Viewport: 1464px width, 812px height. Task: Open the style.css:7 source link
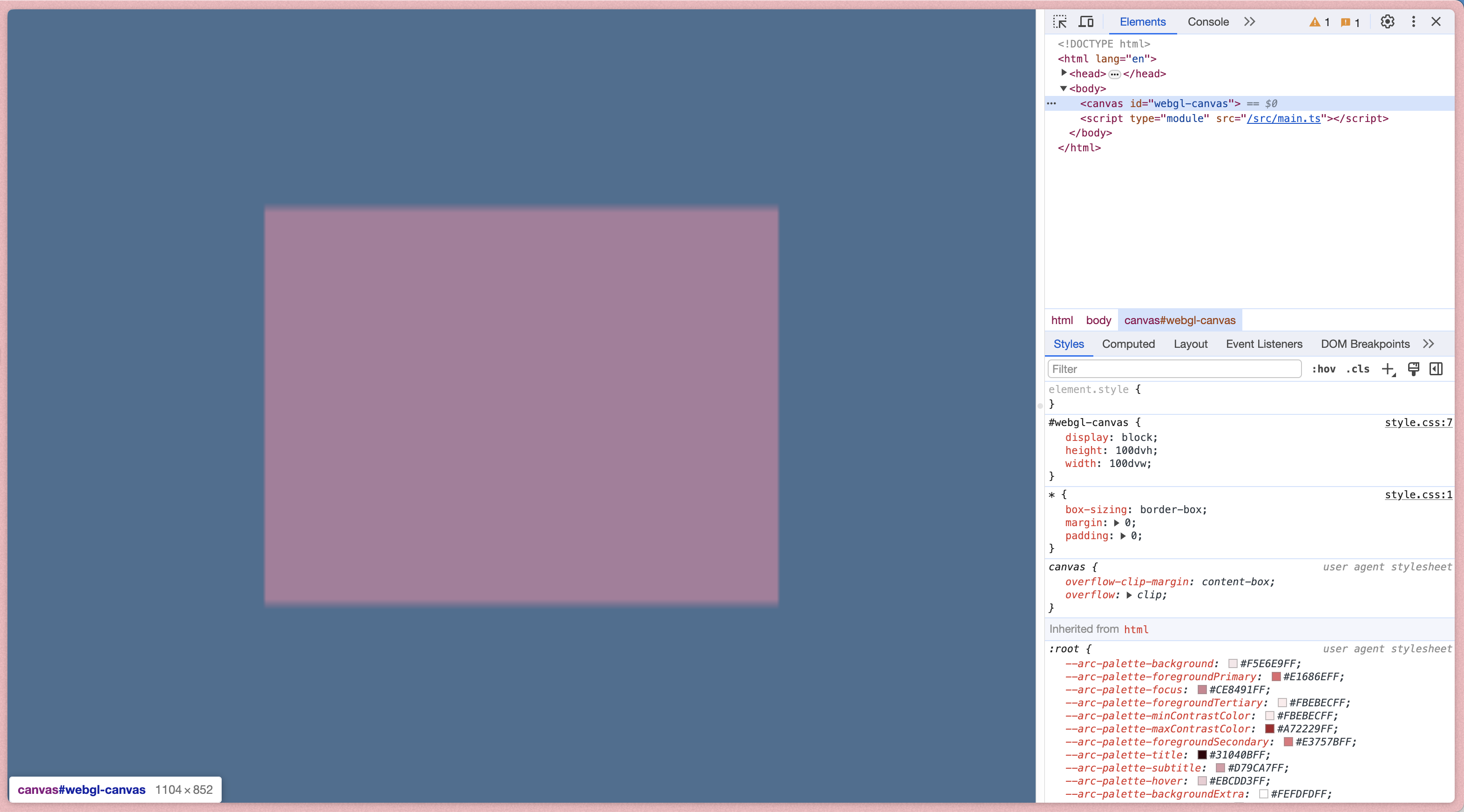coord(1418,422)
